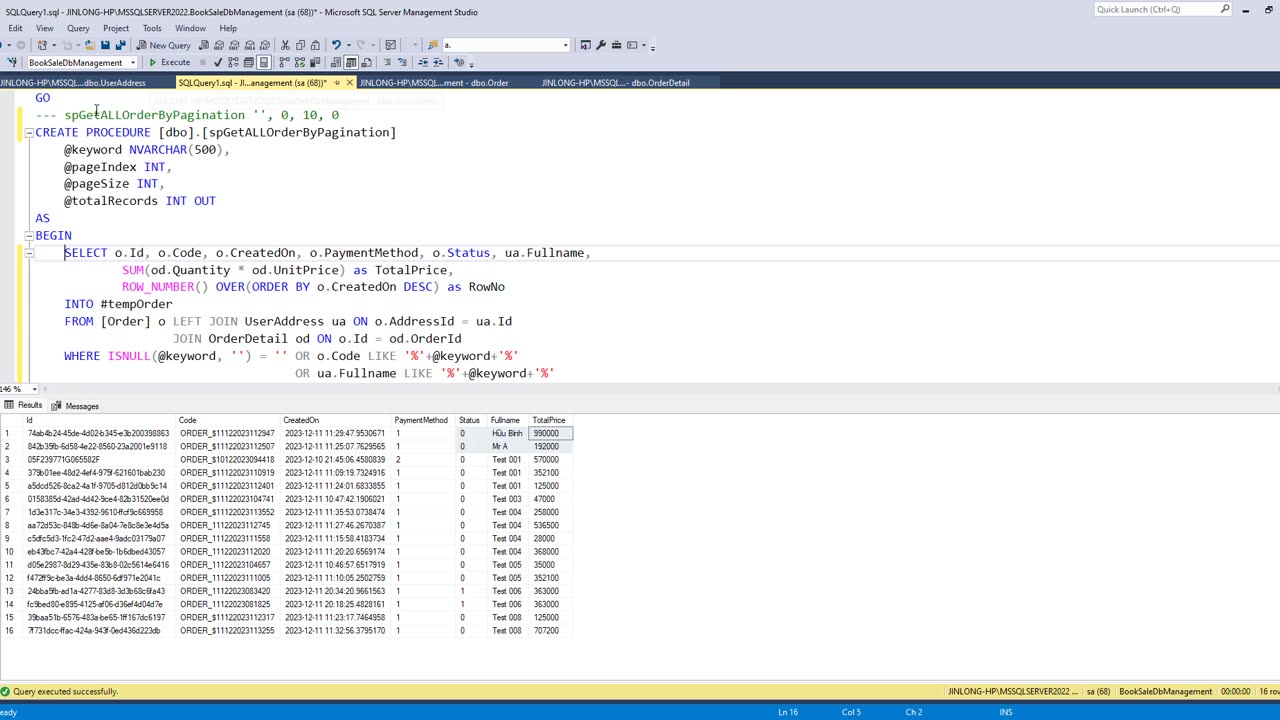Click the first Analysis Services query icon

click(x=219, y=45)
